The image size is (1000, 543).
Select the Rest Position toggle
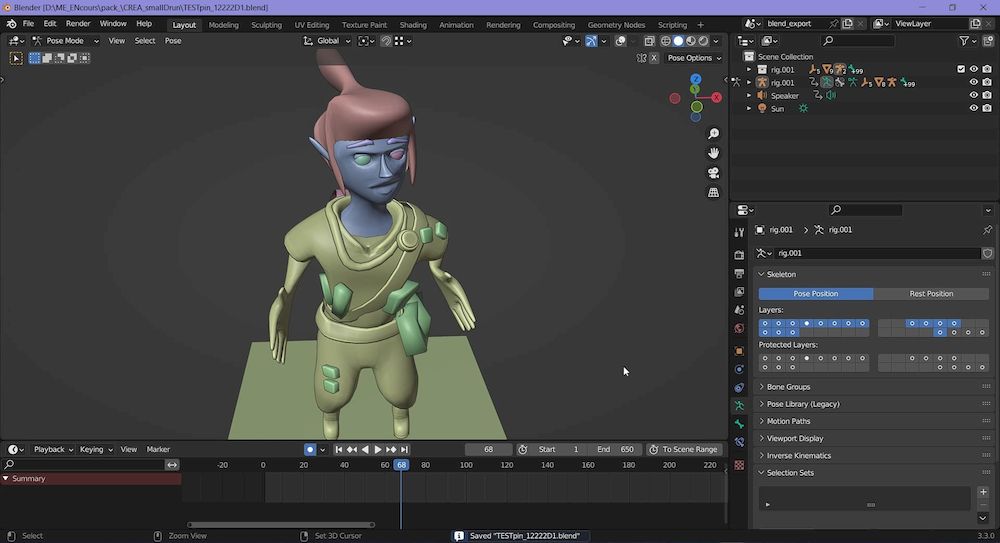click(x=931, y=294)
